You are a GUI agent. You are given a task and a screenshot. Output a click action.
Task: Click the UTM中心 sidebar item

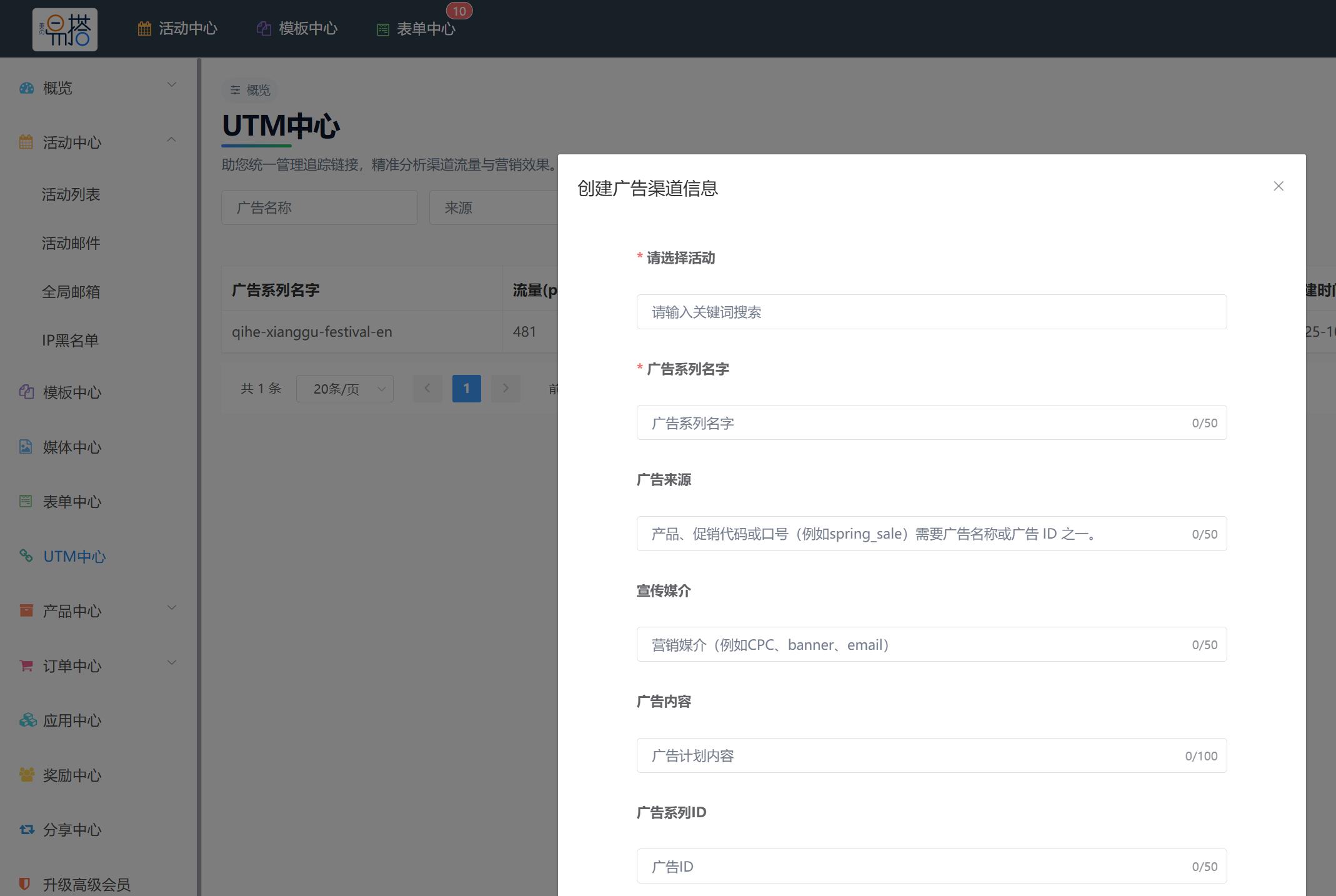74,556
